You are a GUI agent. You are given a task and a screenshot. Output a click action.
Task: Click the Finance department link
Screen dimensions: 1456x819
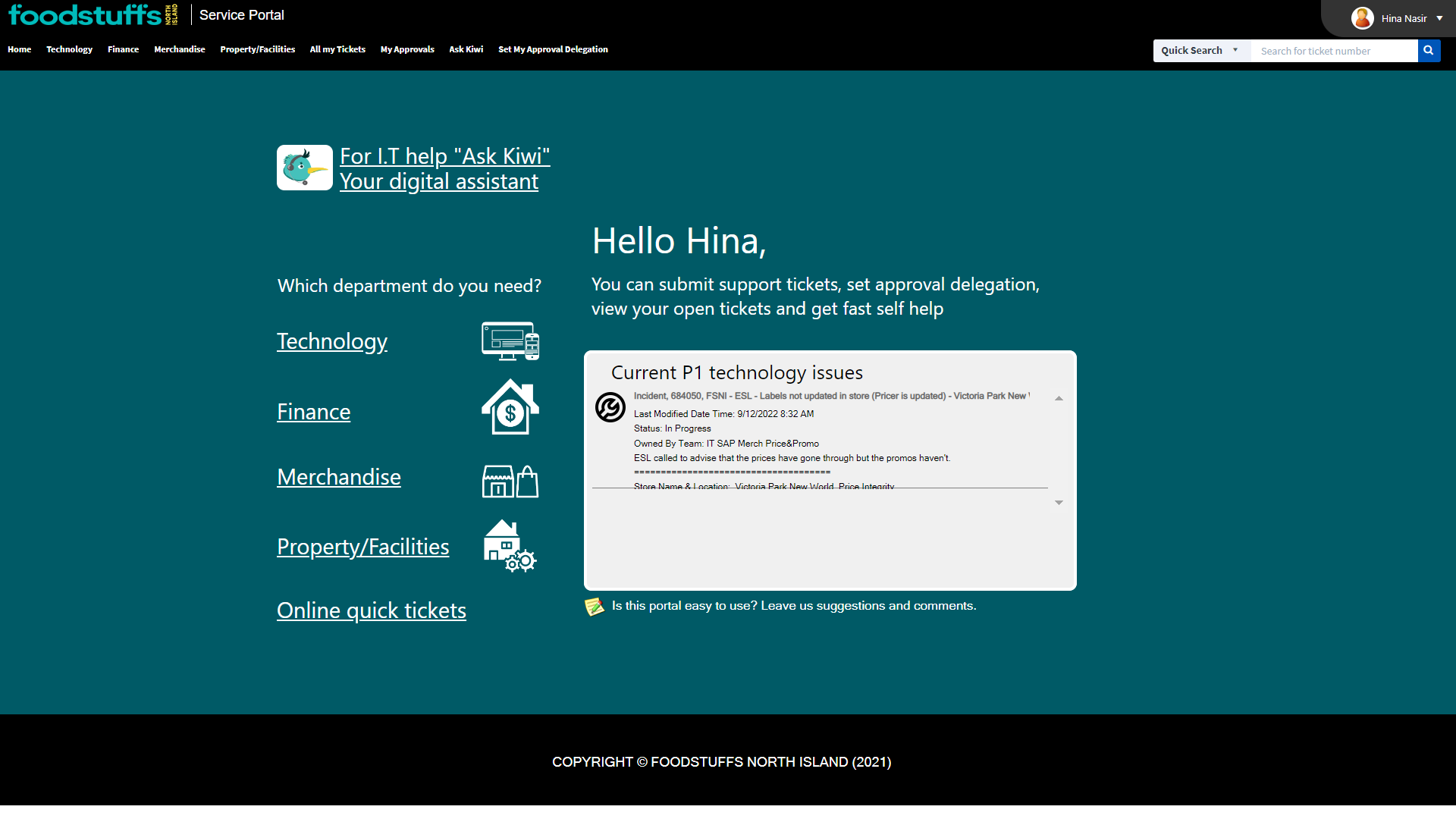point(313,412)
